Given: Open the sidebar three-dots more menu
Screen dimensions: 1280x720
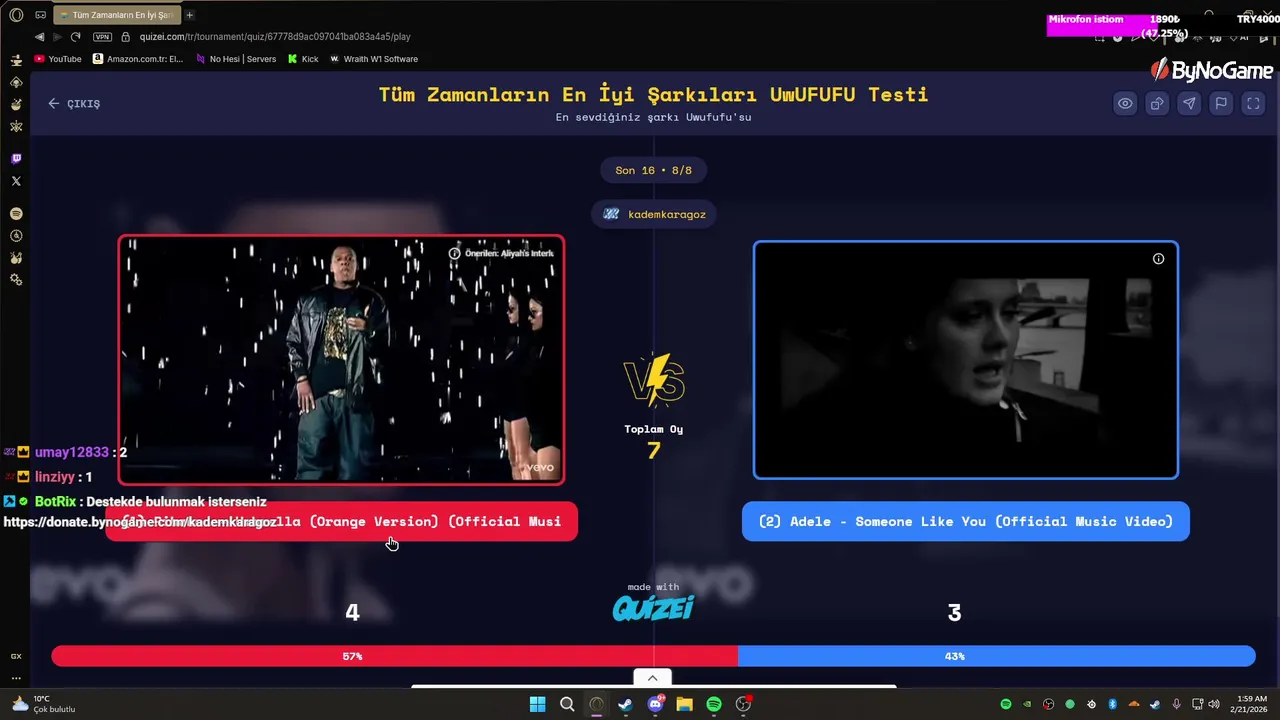Looking at the screenshot, I should point(16,678).
